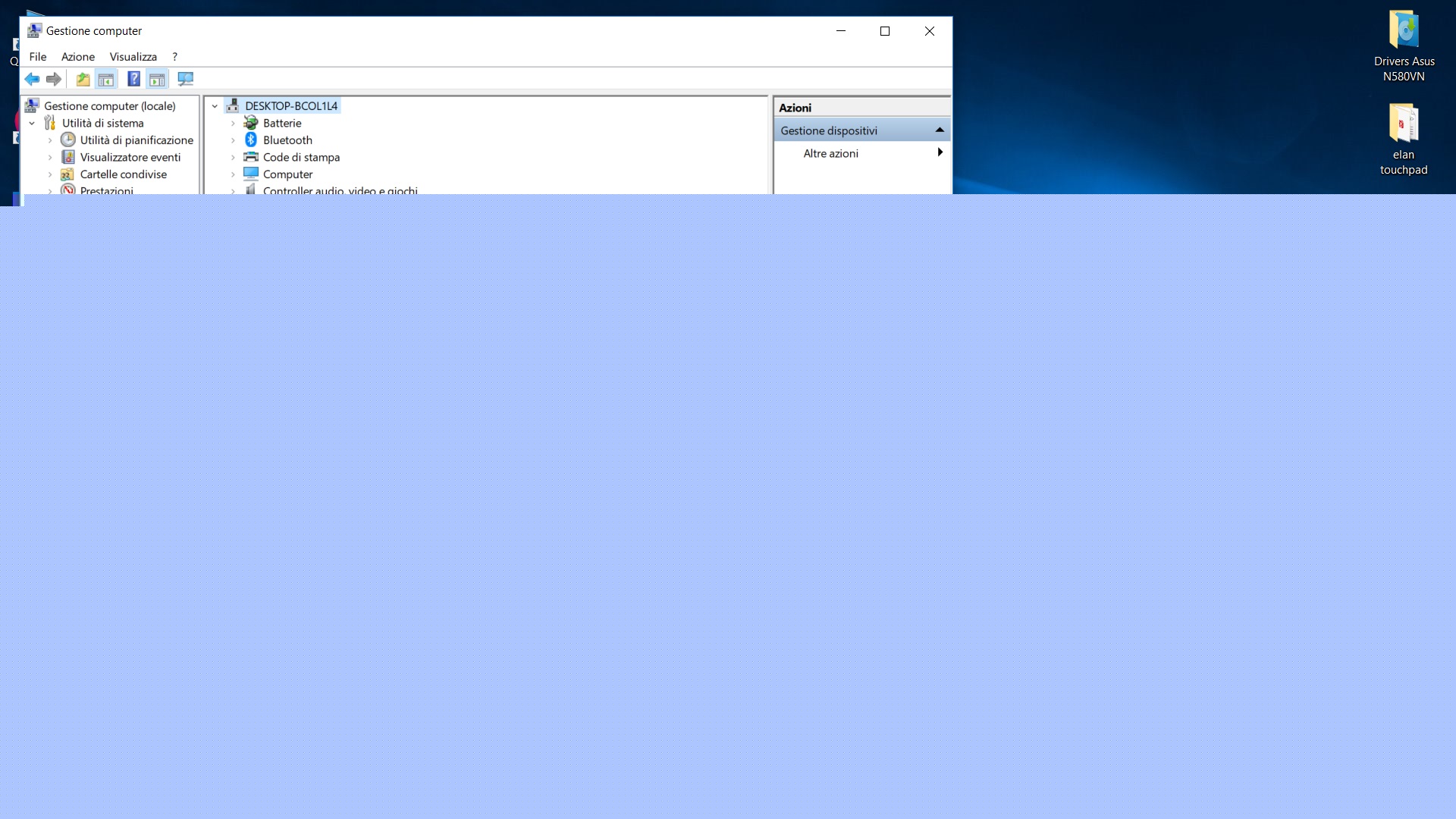Click the printer icon for Code di stampa
The width and height of the screenshot is (1456, 819).
click(251, 157)
